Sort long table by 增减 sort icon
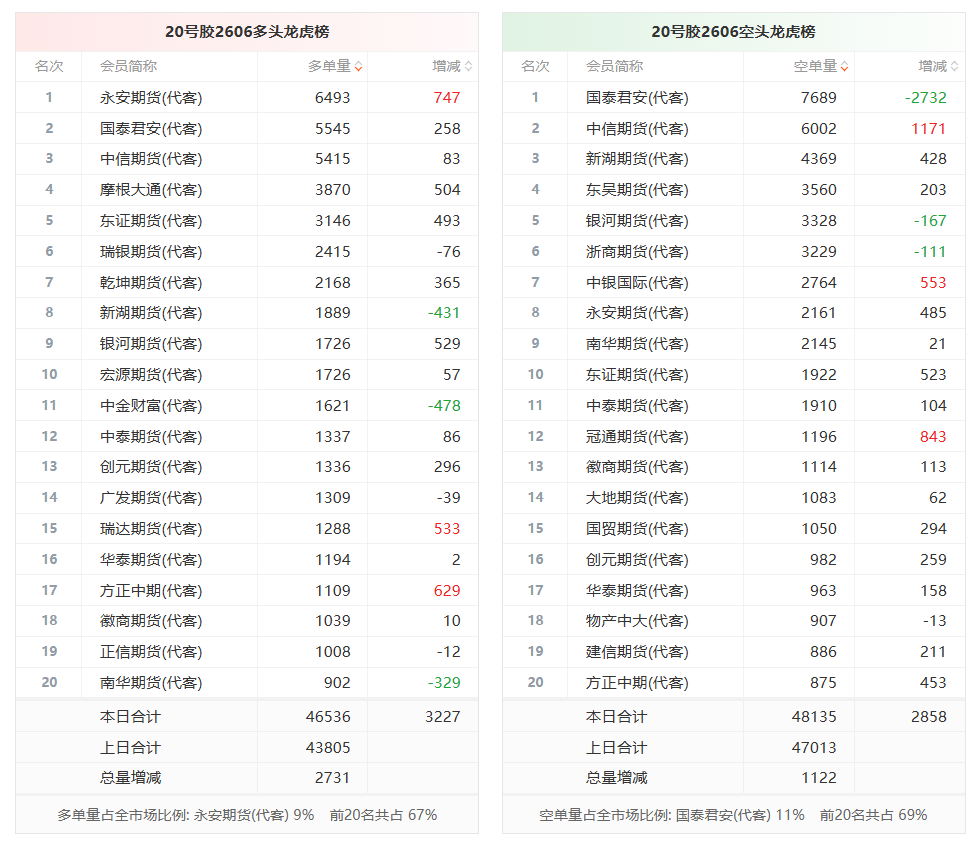This screenshot has width=976, height=849. click(x=469, y=67)
